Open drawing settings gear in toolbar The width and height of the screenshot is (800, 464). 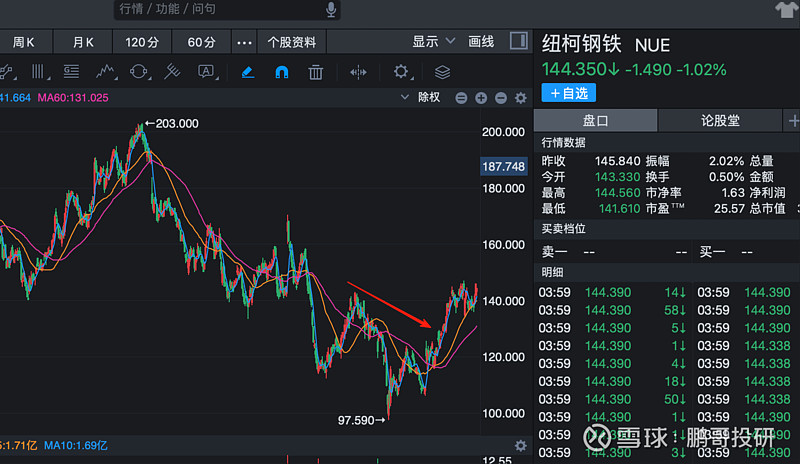[402, 72]
